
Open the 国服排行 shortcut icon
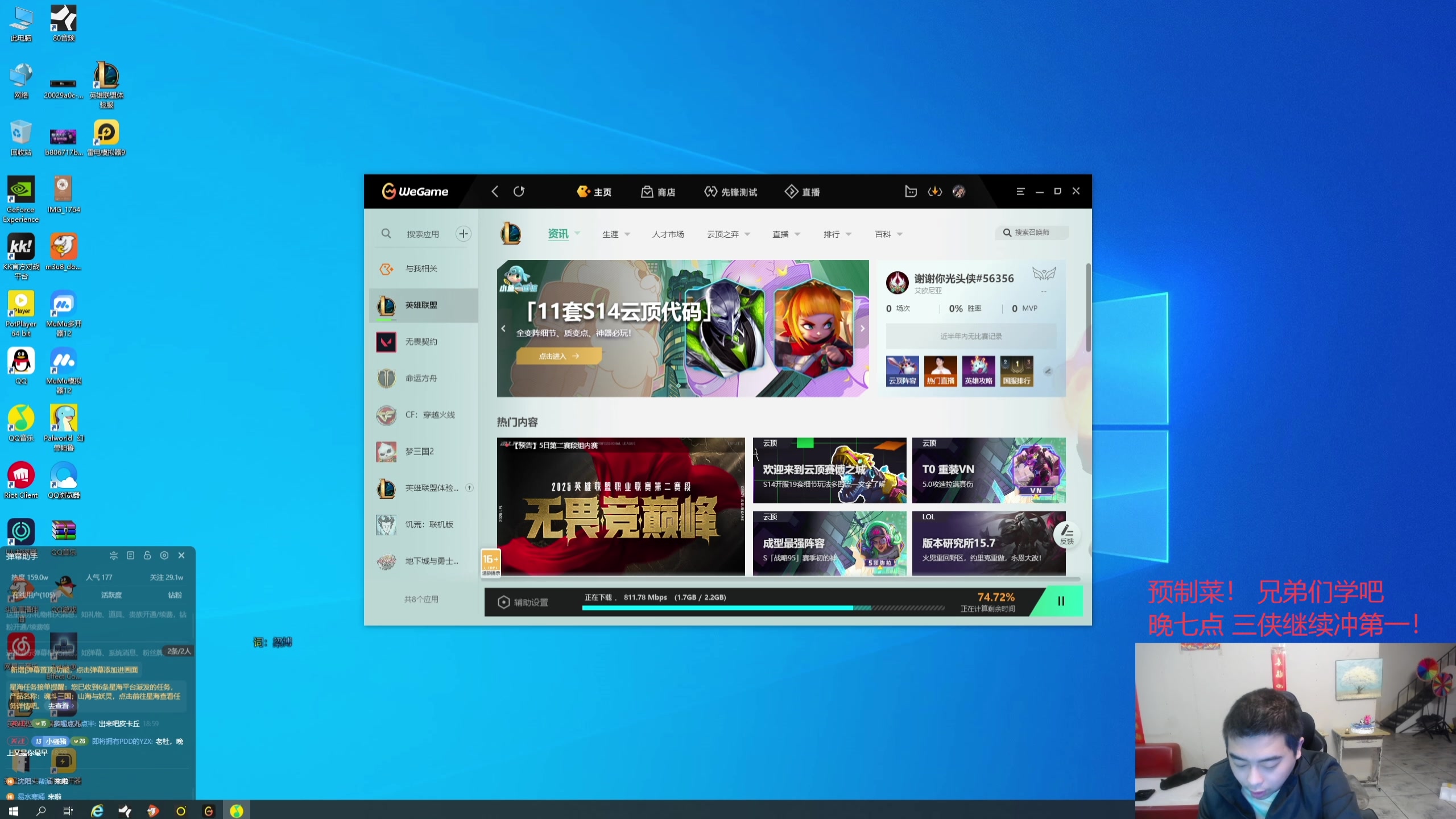(1017, 371)
